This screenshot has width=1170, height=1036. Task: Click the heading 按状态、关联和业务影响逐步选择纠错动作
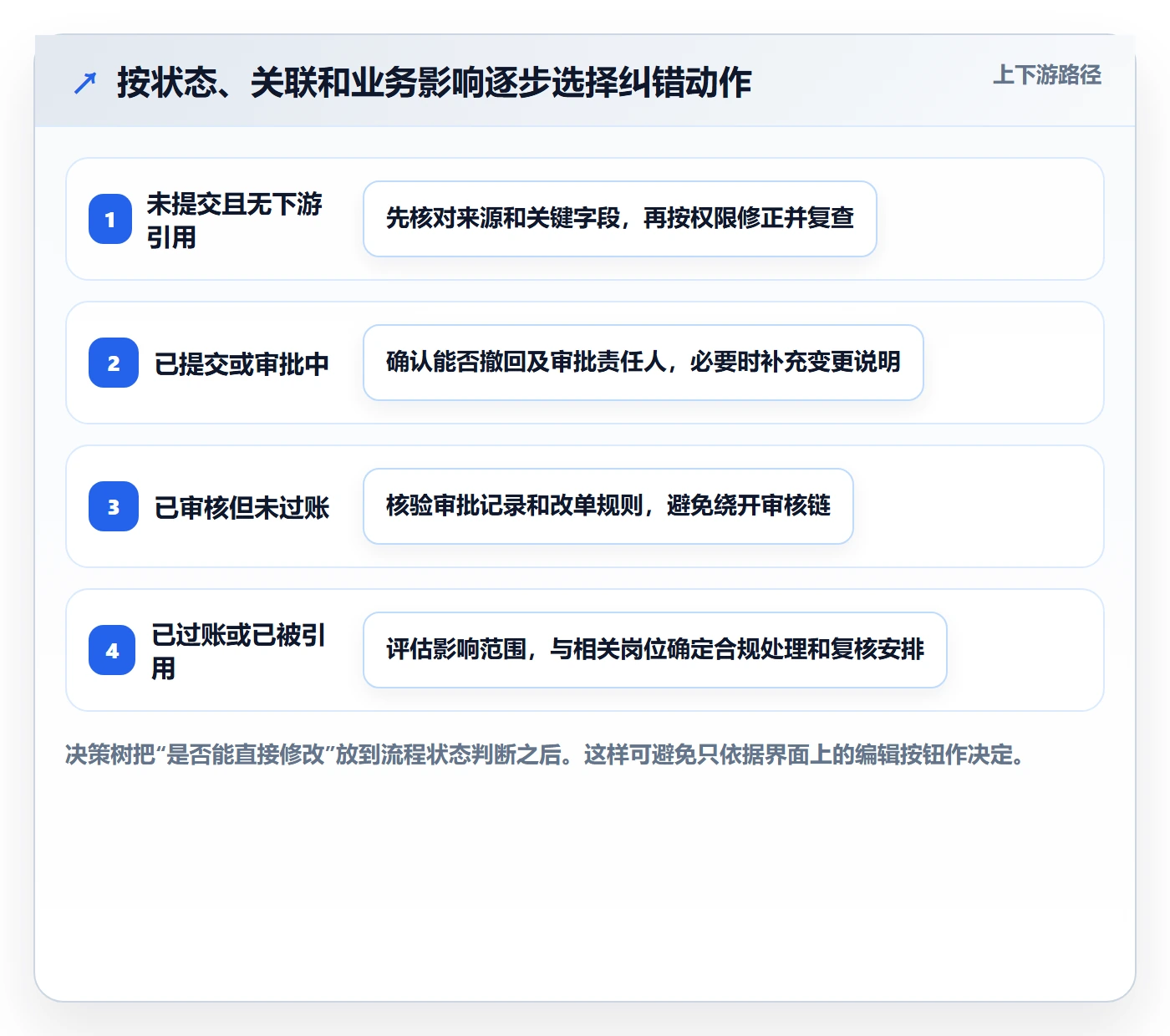click(x=434, y=83)
